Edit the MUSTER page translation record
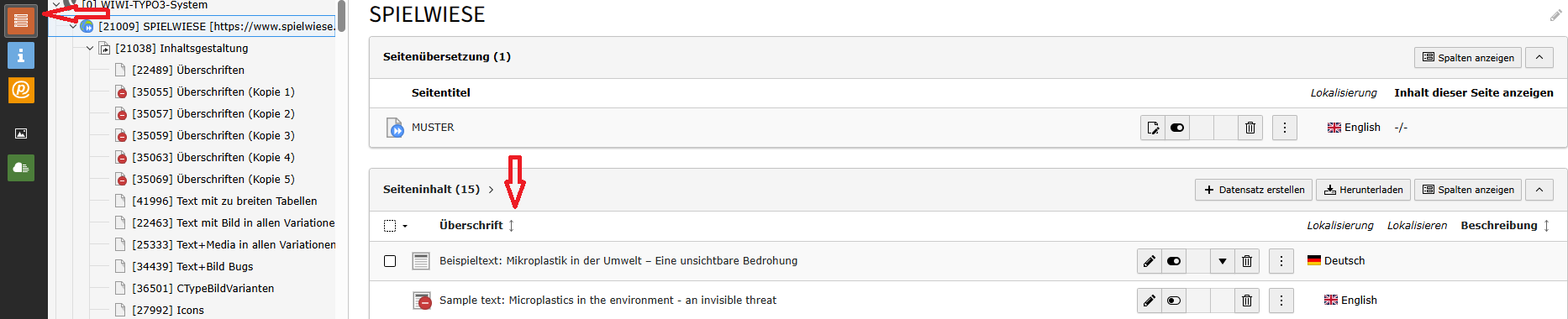 [1153, 128]
